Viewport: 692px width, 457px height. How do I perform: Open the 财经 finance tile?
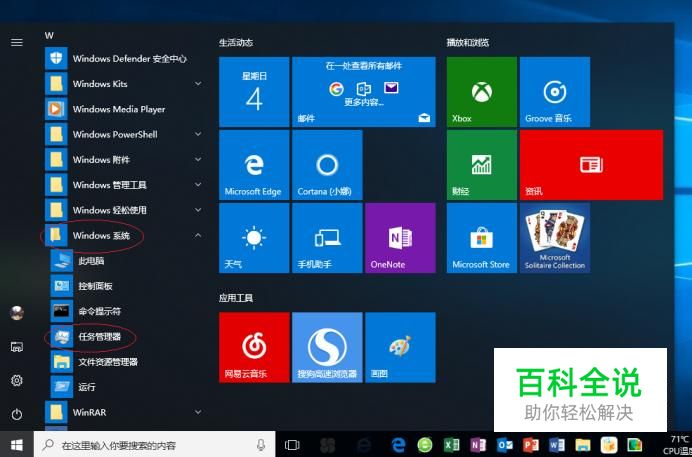click(481, 165)
